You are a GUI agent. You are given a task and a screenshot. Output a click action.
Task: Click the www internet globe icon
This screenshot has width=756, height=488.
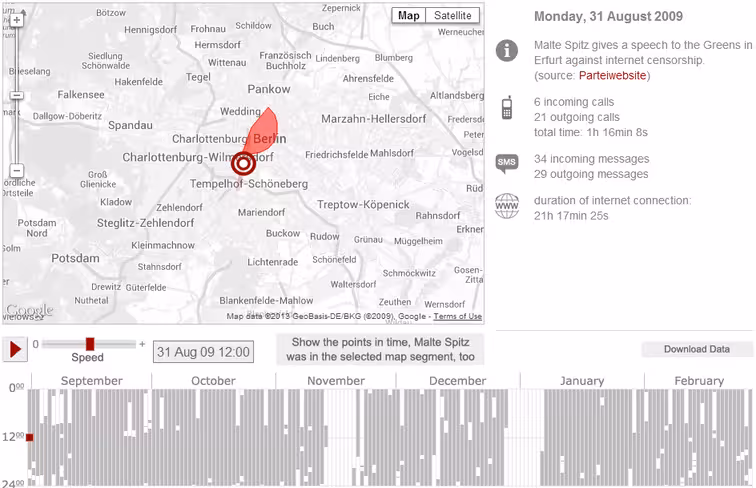click(x=507, y=206)
